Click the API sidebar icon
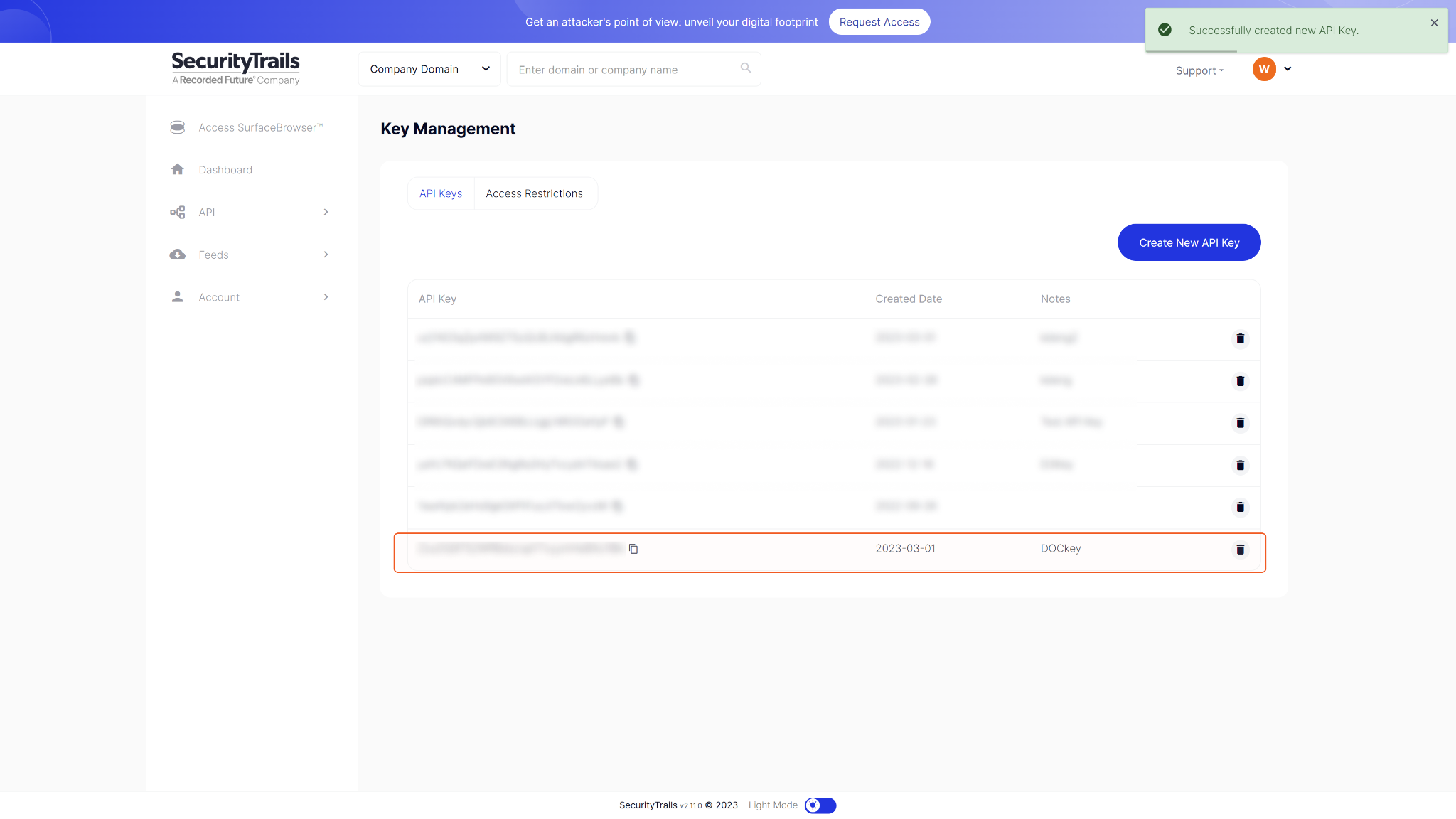This screenshot has width=1456, height=819. pos(178,212)
